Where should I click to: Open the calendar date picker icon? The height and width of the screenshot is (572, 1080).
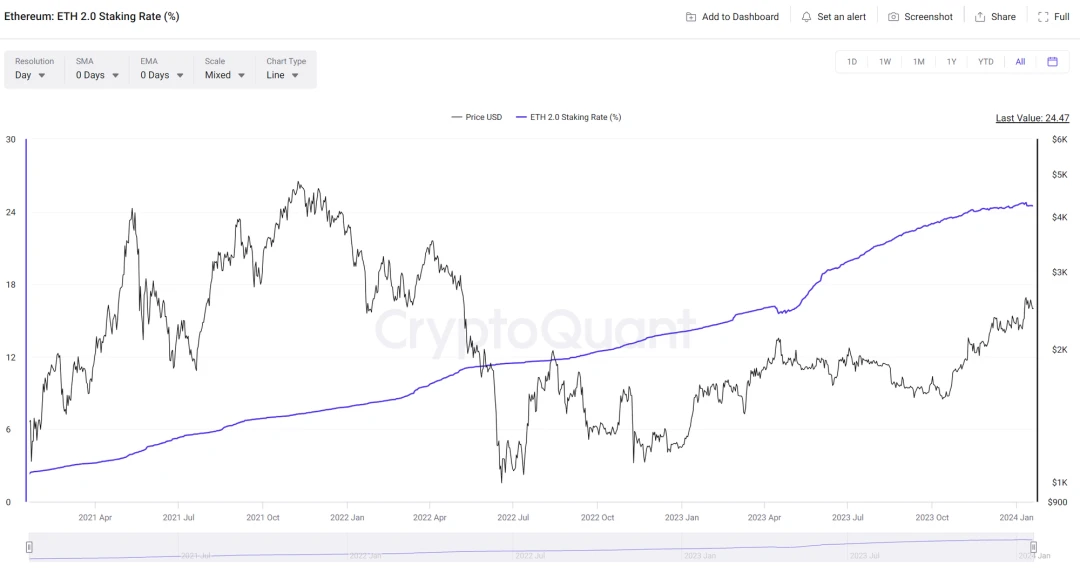pos(1052,62)
